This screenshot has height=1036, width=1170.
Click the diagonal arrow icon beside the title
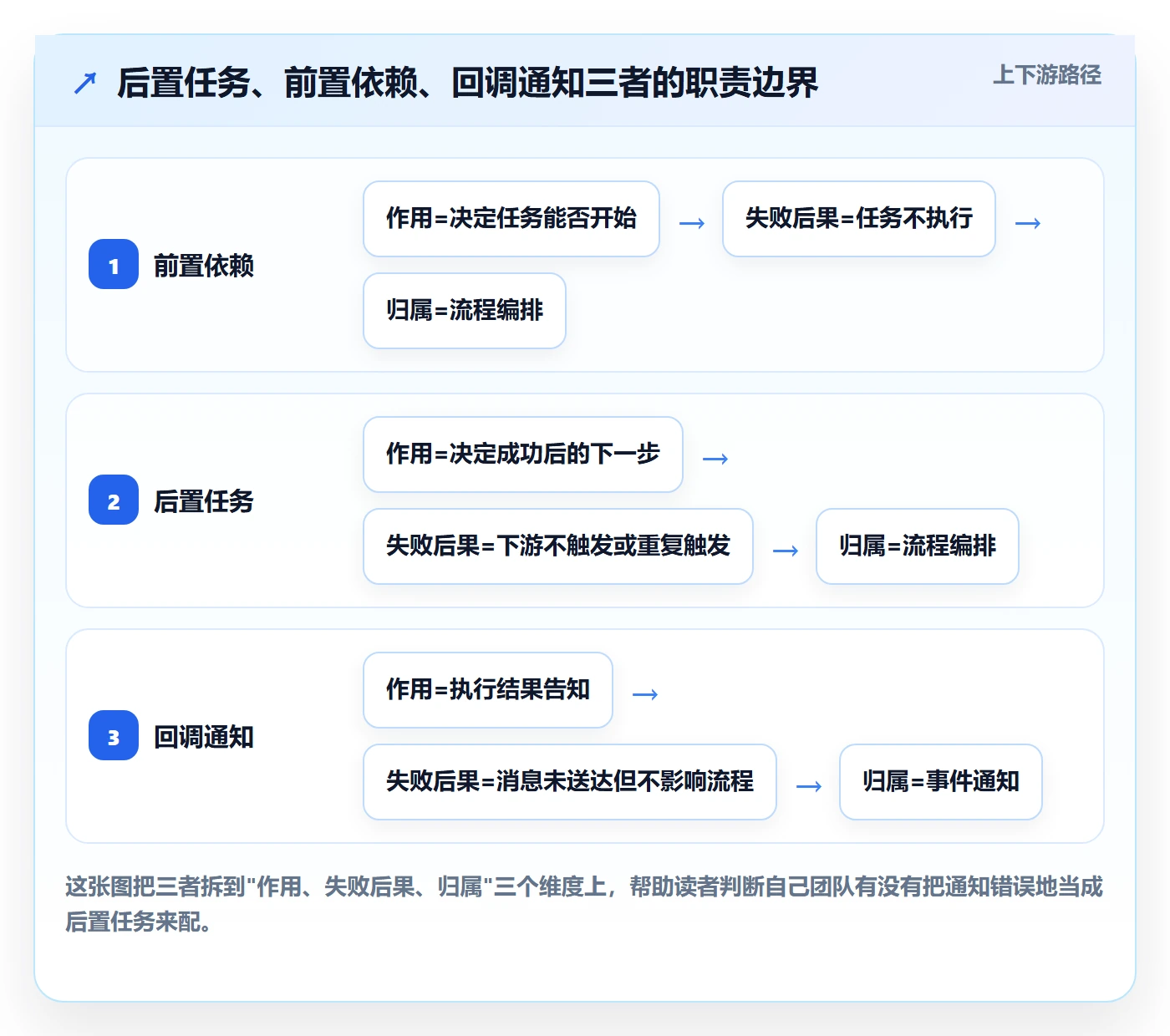[x=85, y=83]
